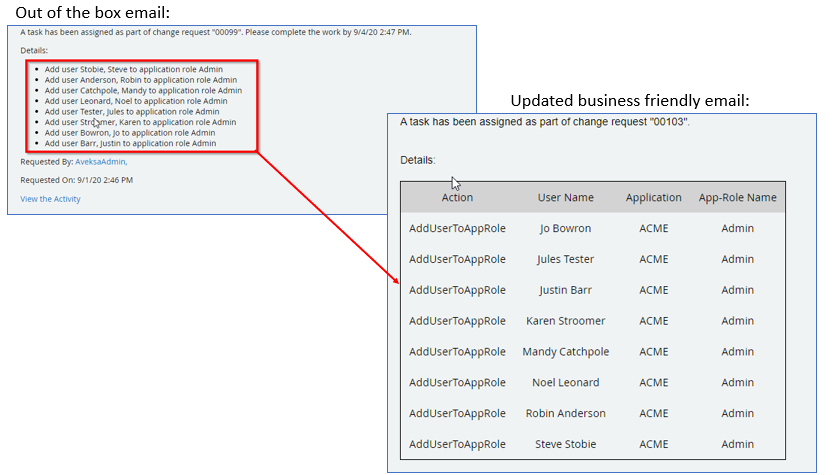Click the bullet item for Catchpole, Mandy

[x=143, y=90]
